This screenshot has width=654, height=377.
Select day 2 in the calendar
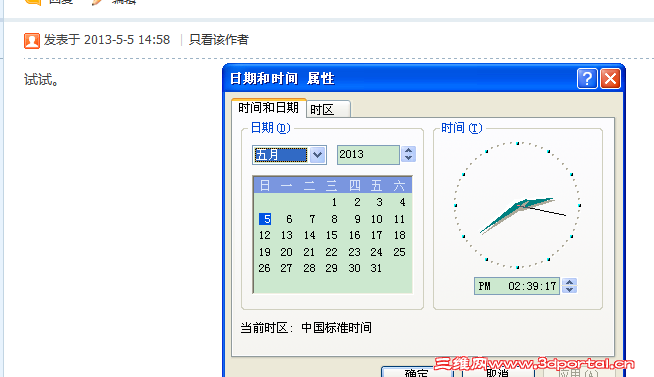click(x=357, y=202)
